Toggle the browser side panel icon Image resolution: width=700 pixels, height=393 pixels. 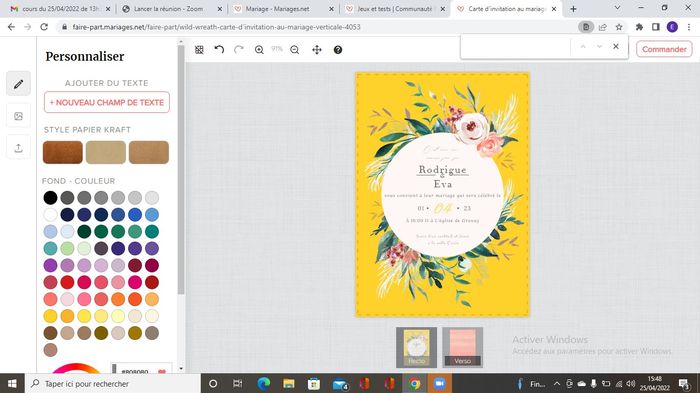pos(656,27)
